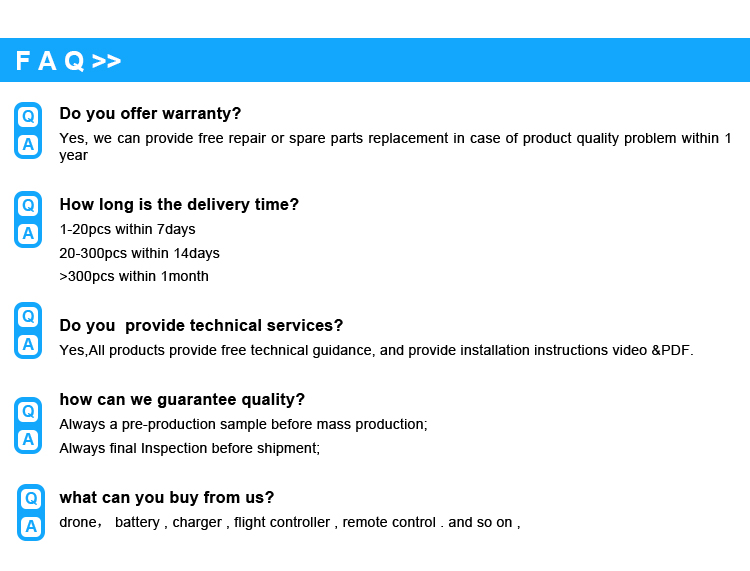Click 'Do you provide technical services?' heading
Image resolution: width=750 pixels, height=571 pixels.
(x=201, y=326)
